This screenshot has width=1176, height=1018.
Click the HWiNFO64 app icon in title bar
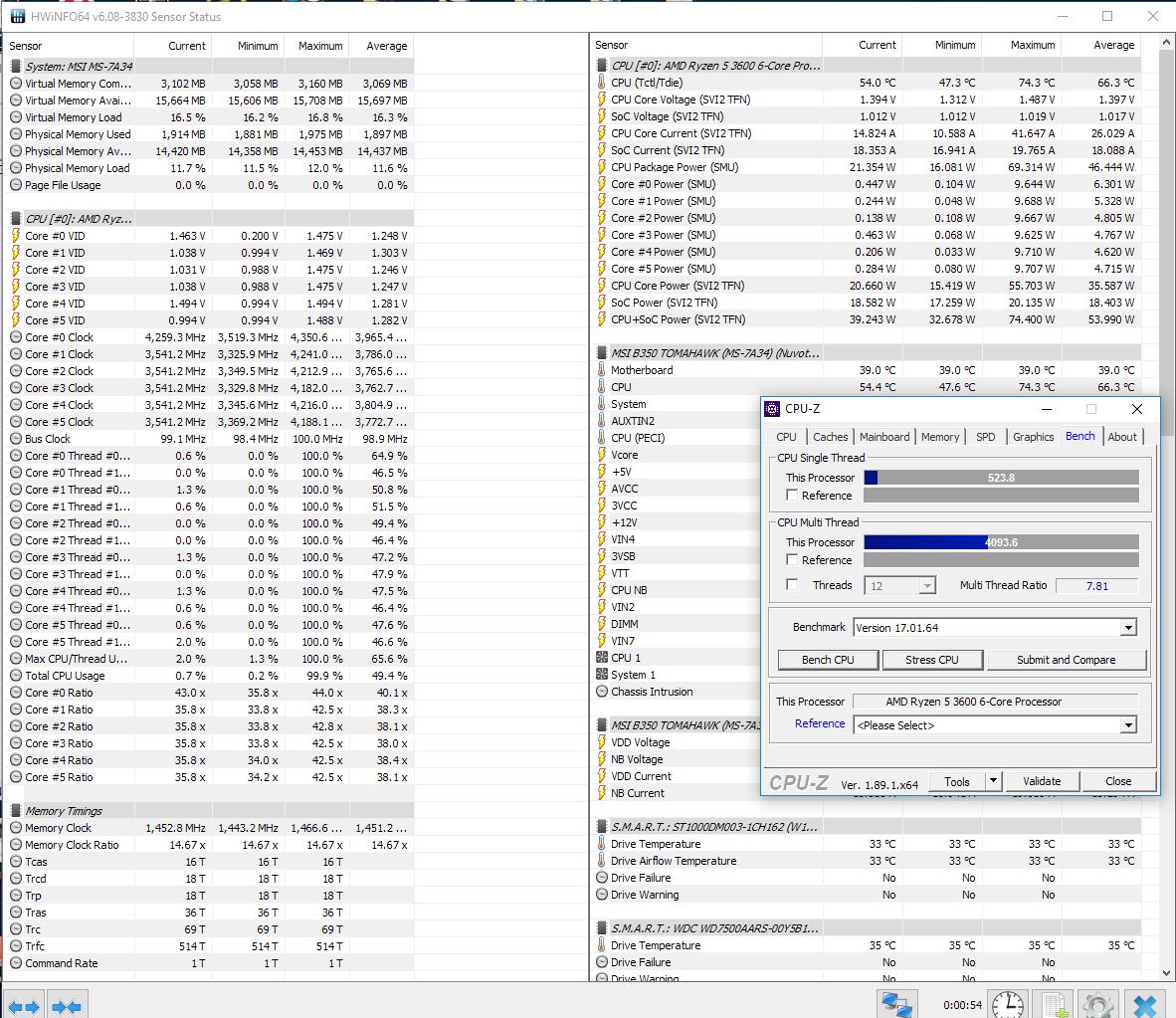coord(17,16)
